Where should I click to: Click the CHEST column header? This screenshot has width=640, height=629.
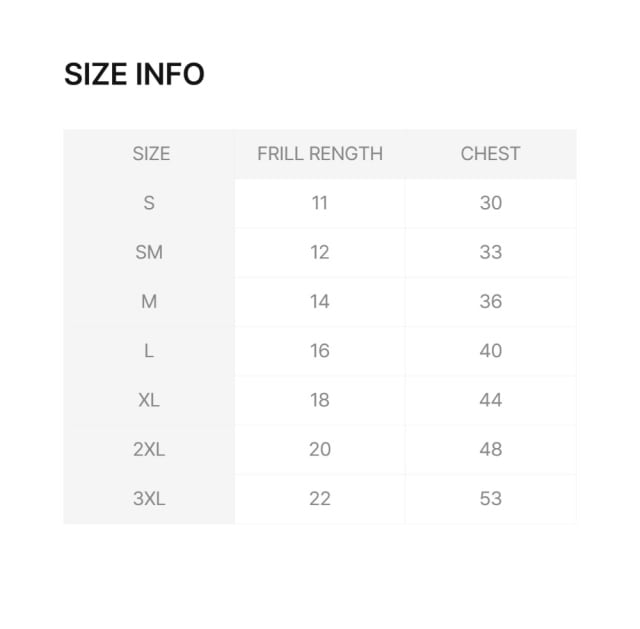(x=490, y=154)
